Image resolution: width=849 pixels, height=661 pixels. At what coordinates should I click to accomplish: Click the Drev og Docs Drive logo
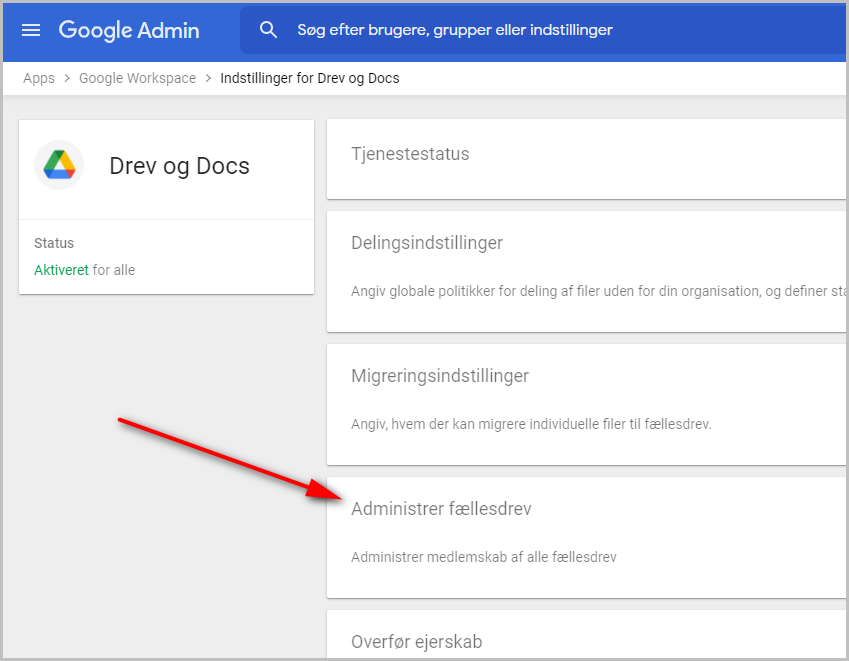59,165
